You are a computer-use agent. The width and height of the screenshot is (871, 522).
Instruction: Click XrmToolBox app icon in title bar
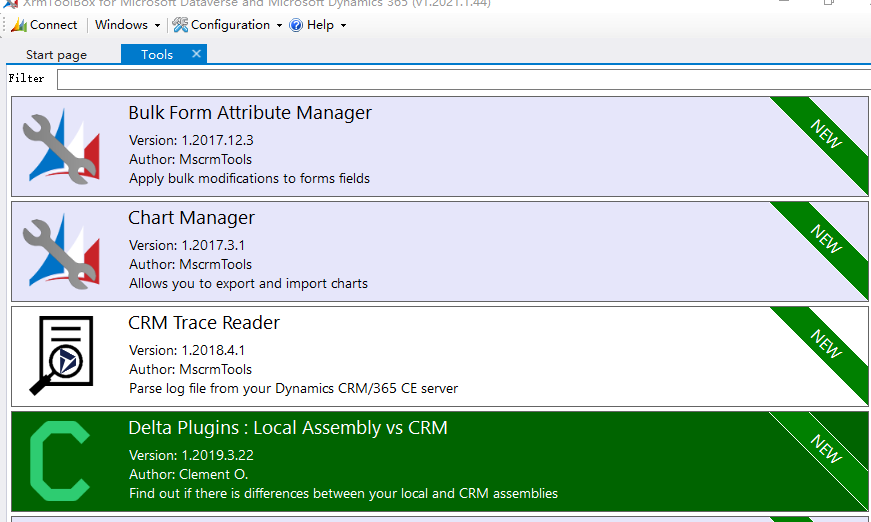tap(11, 3)
